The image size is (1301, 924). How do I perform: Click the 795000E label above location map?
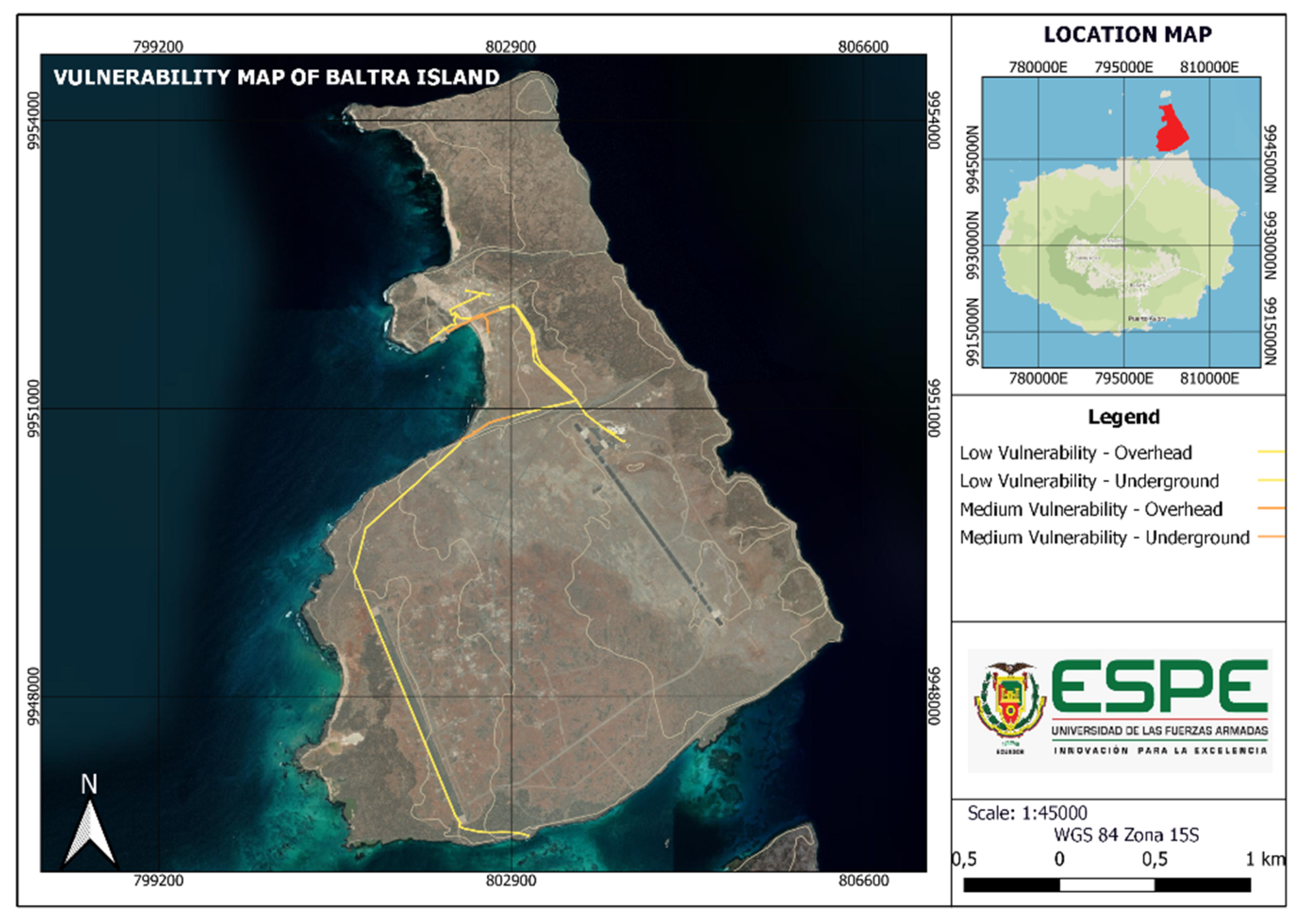tap(1124, 68)
